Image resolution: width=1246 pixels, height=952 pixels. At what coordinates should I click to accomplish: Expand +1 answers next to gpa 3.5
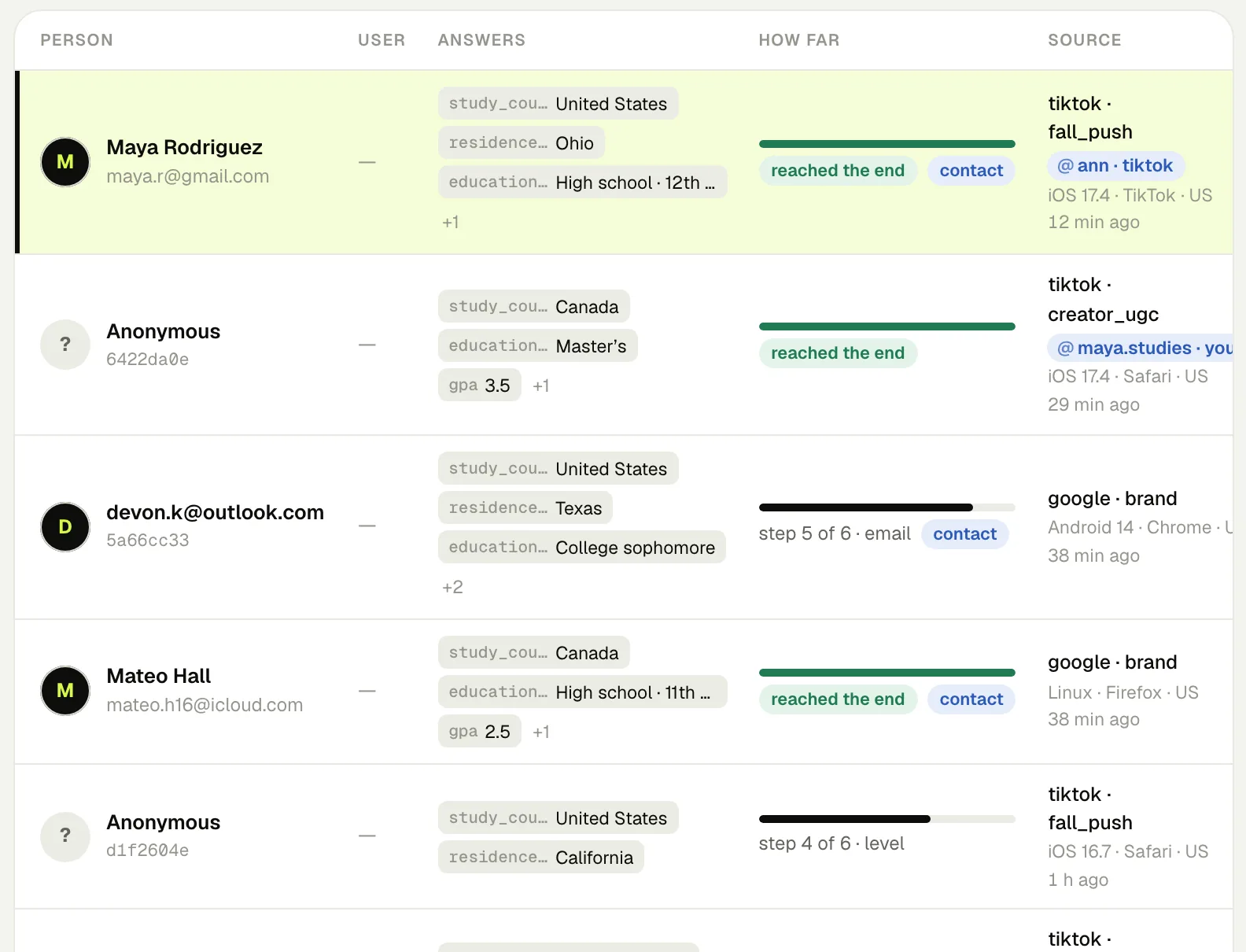(x=541, y=386)
